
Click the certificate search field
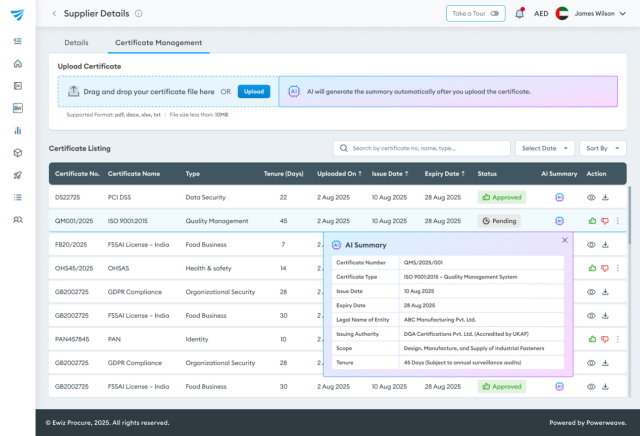(422, 148)
